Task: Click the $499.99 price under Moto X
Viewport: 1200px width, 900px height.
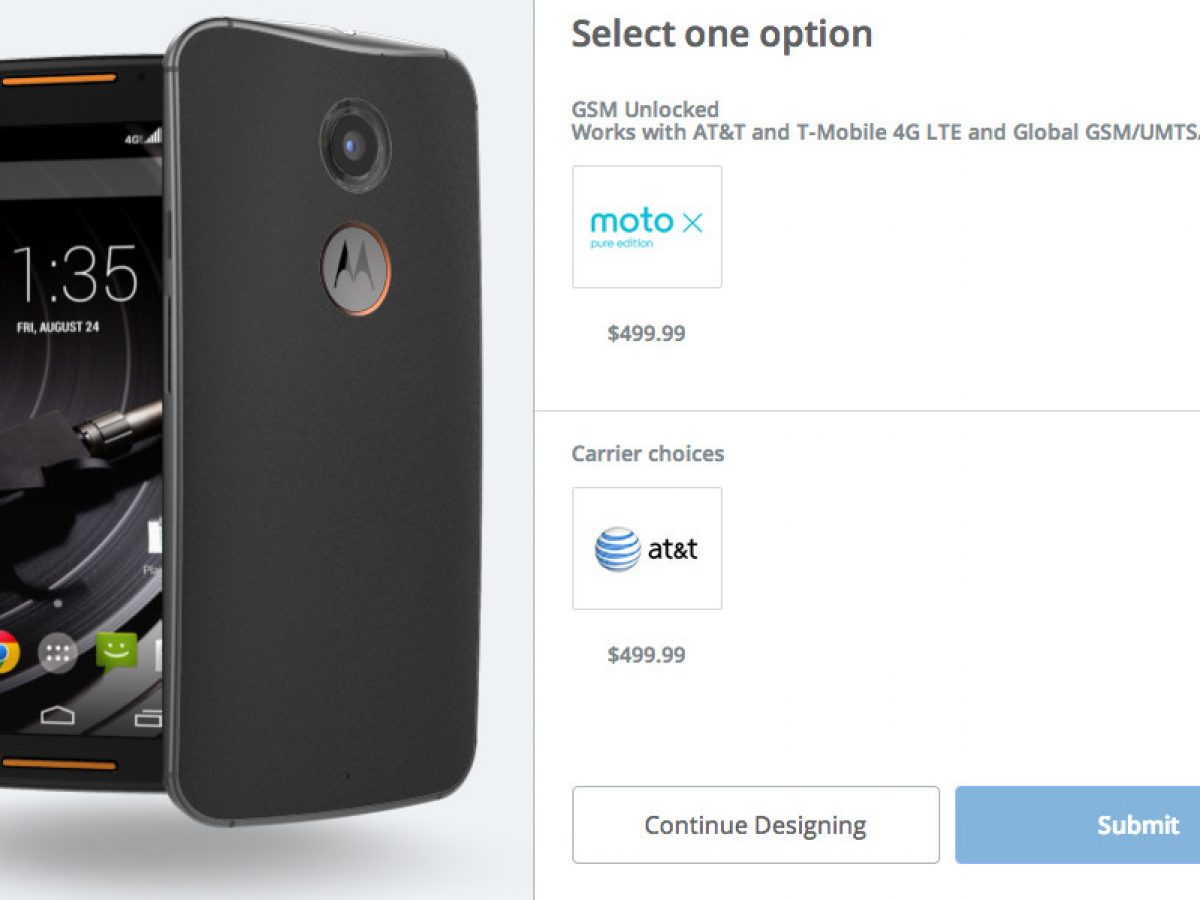Action: point(646,333)
